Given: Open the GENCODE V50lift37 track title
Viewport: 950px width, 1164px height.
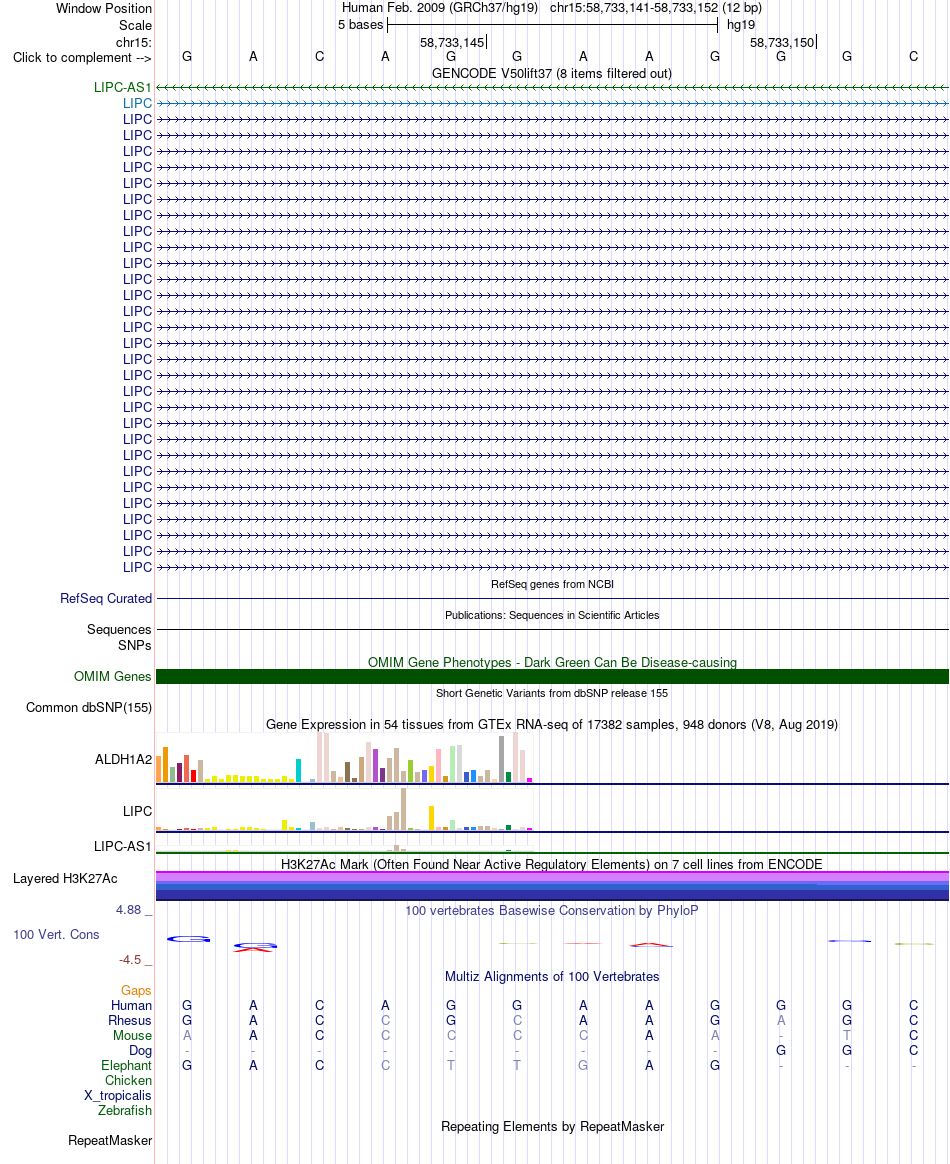Looking at the screenshot, I should (551, 73).
